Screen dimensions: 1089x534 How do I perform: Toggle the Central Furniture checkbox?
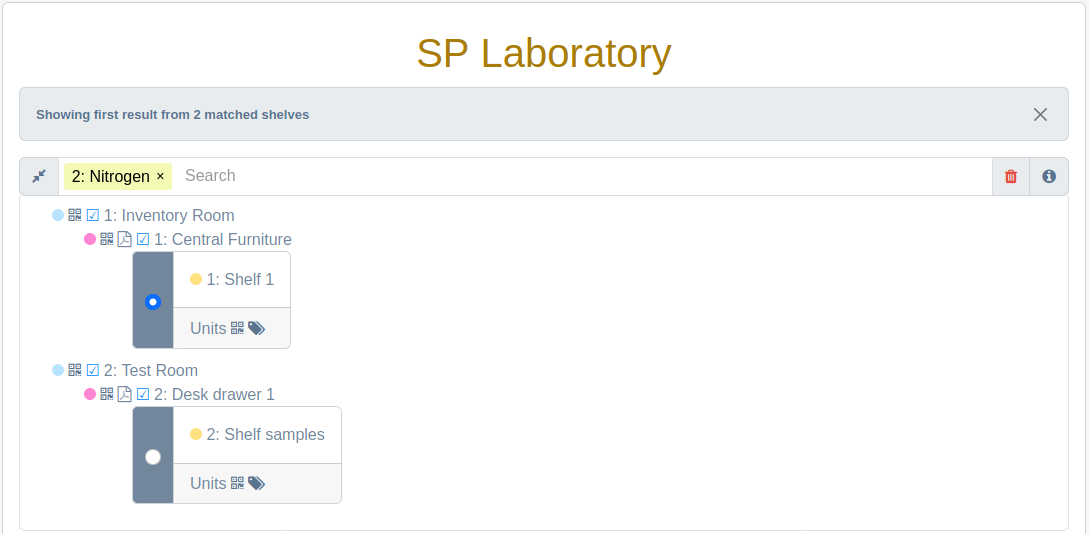pyautogui.click(x=143, y=240)
